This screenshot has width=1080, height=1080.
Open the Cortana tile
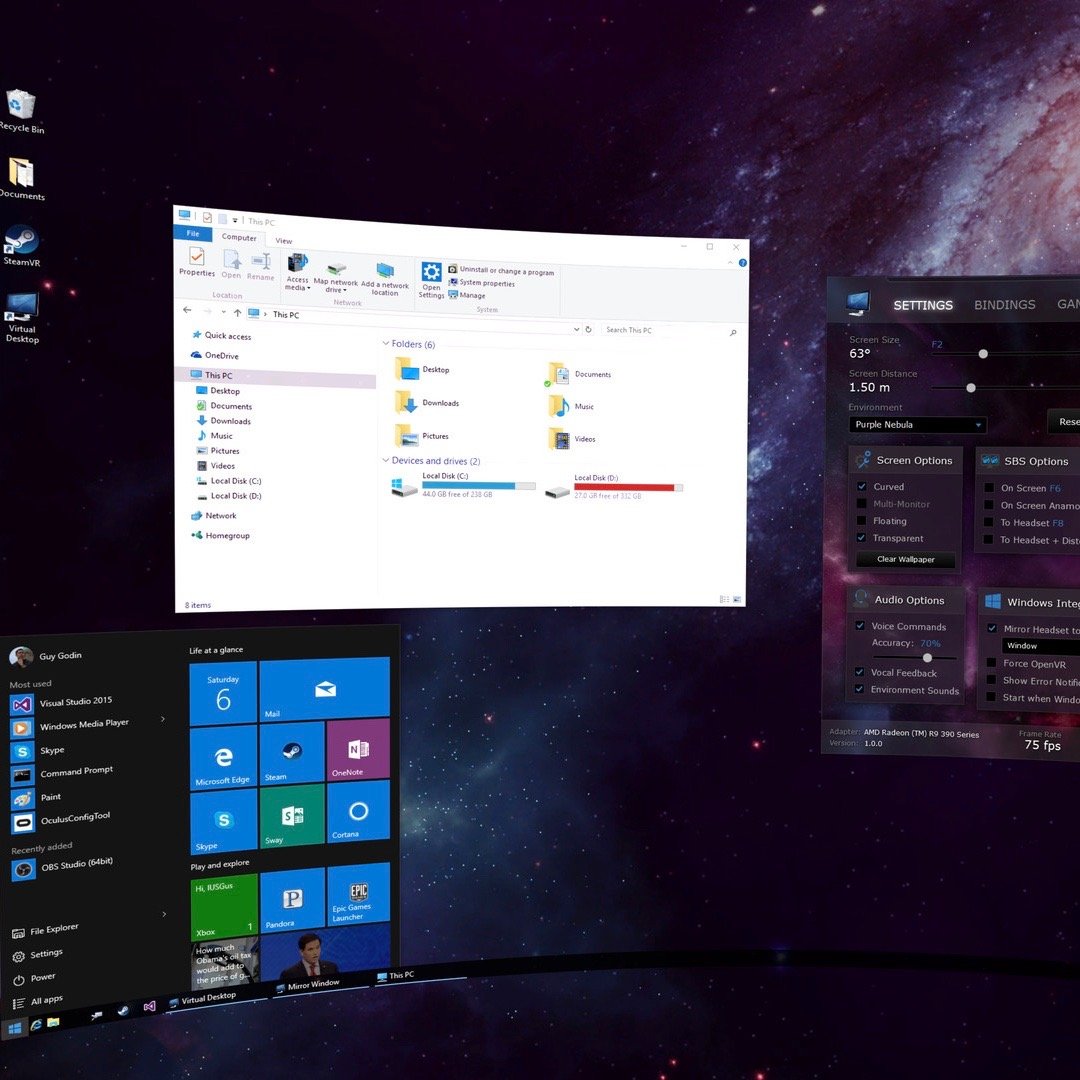pyautogui.click(x=358, y=811)
